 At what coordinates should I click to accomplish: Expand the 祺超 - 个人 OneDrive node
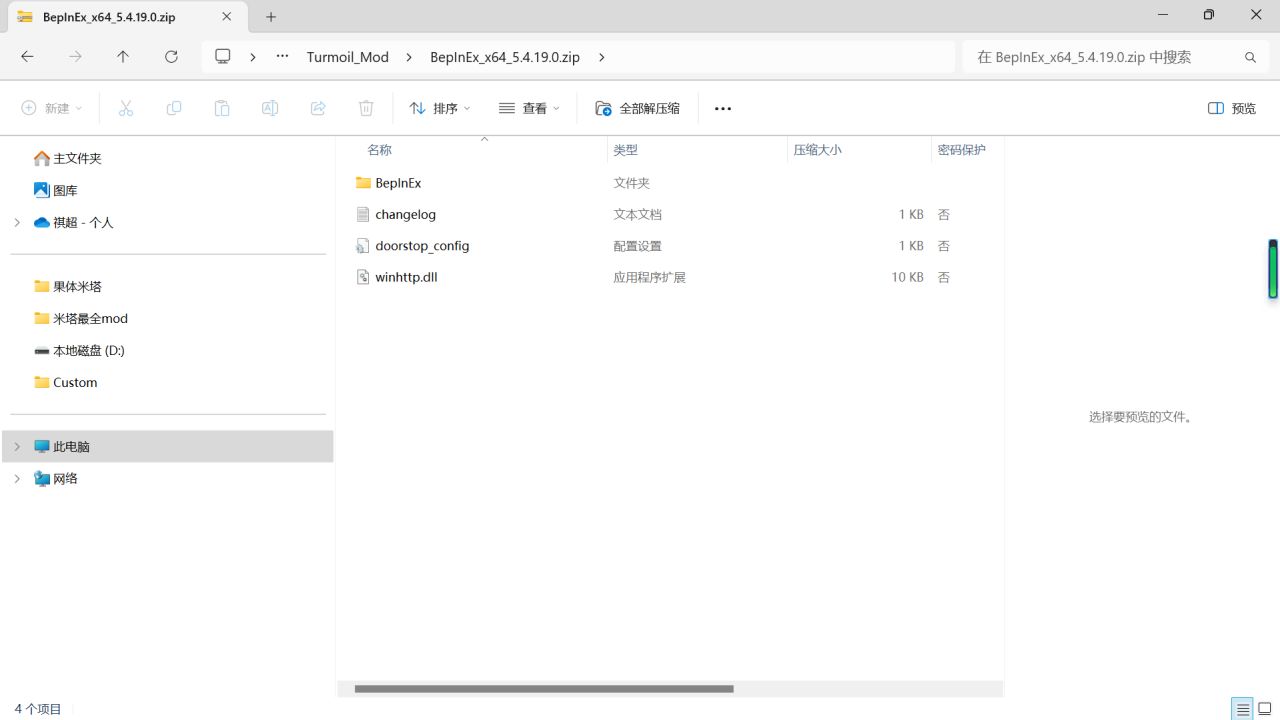tap(17, 222)
